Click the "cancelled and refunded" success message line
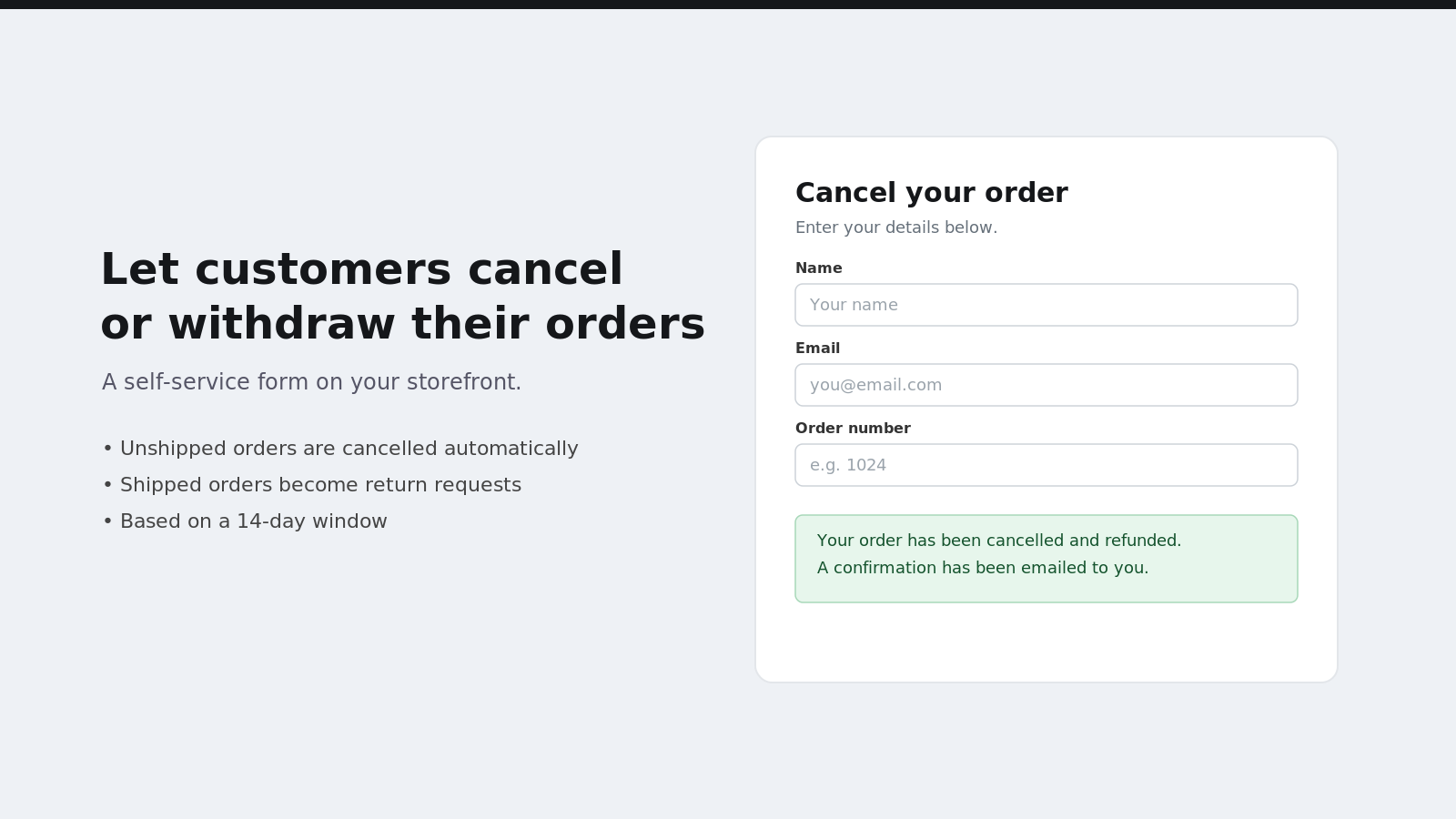This screenshot has height=819, width=1456. (999, 541)
